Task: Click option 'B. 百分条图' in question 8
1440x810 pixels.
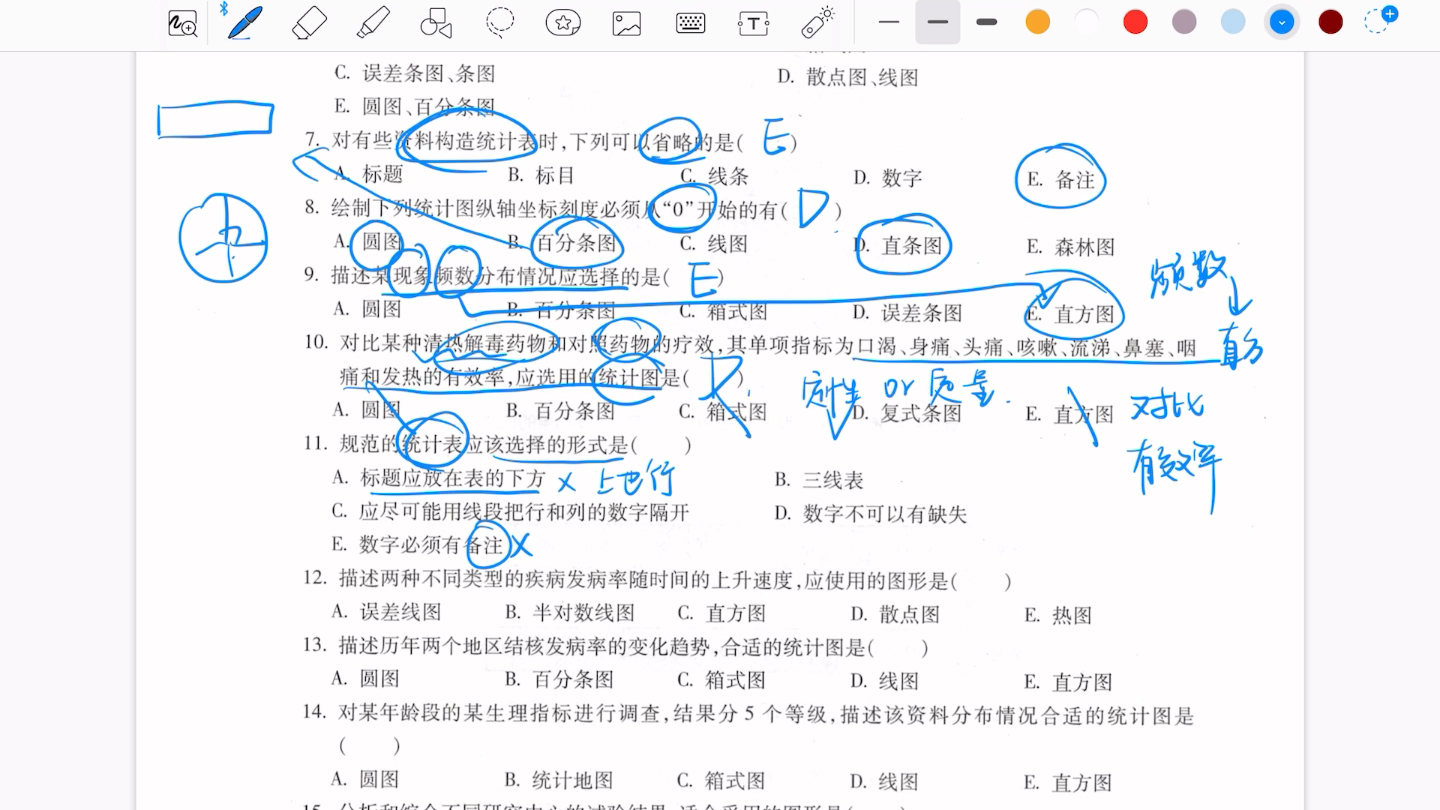Action: coord(562,243)
